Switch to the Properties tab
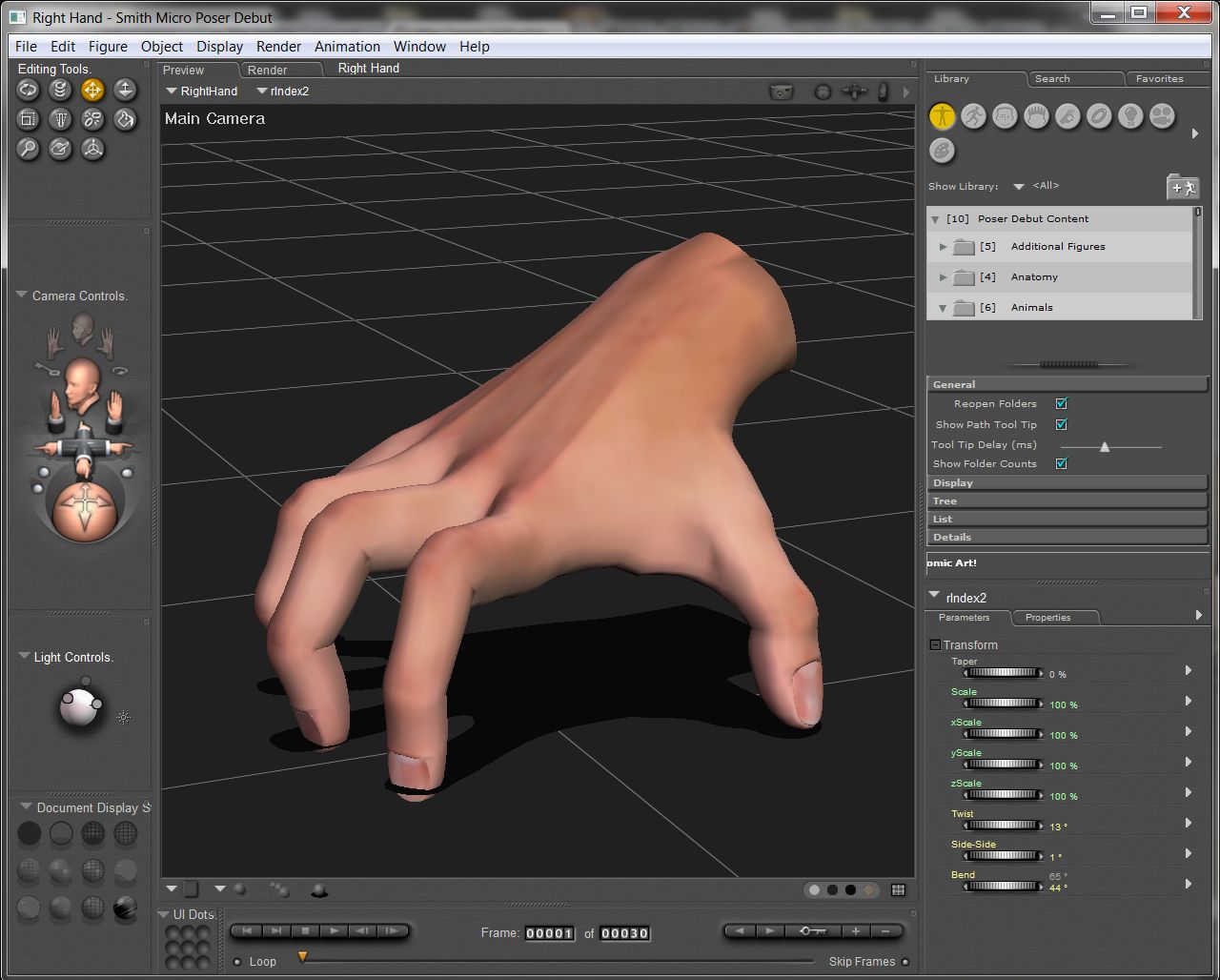The image size is (1220, 980). (x=1047, y=618)
